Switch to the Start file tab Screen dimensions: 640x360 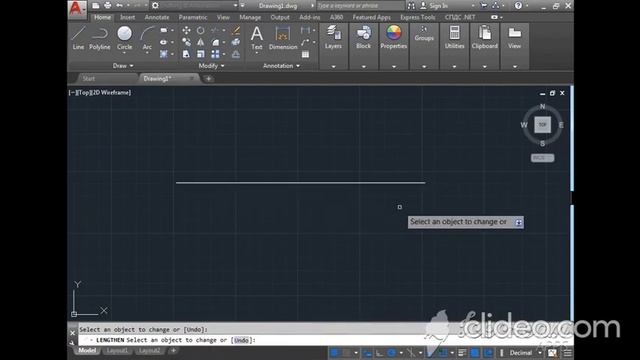(89, 78)
